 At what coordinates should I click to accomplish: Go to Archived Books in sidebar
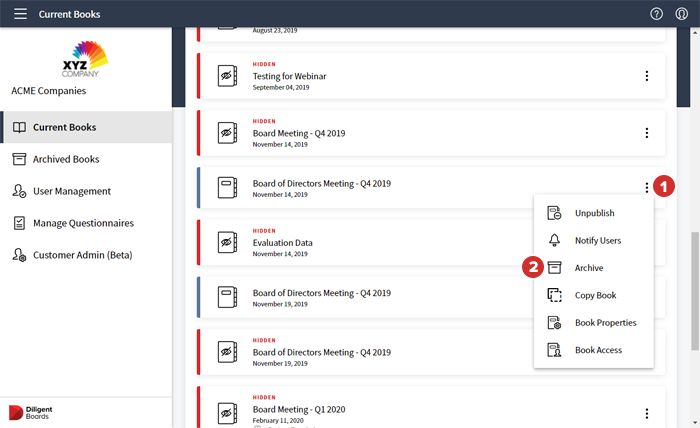point(66,159)
